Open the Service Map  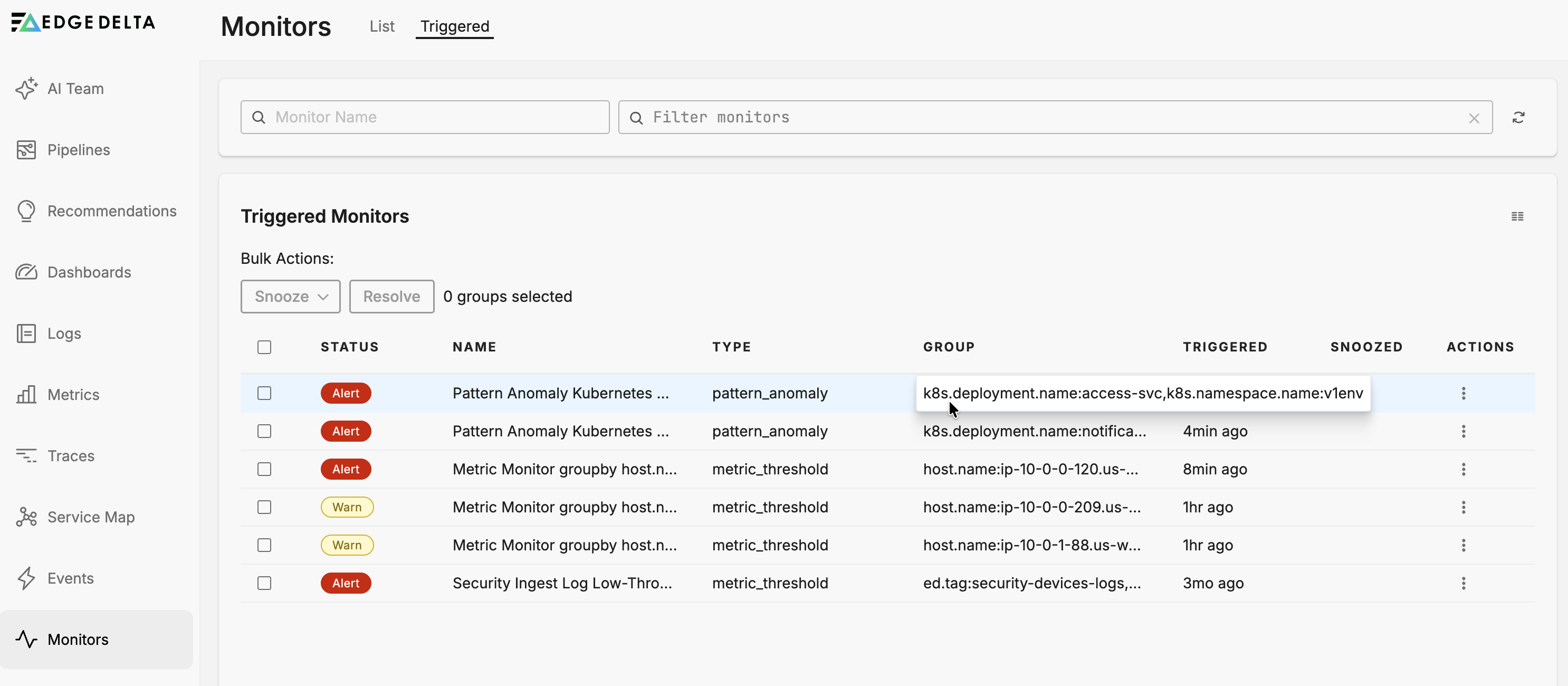(91, 517)
